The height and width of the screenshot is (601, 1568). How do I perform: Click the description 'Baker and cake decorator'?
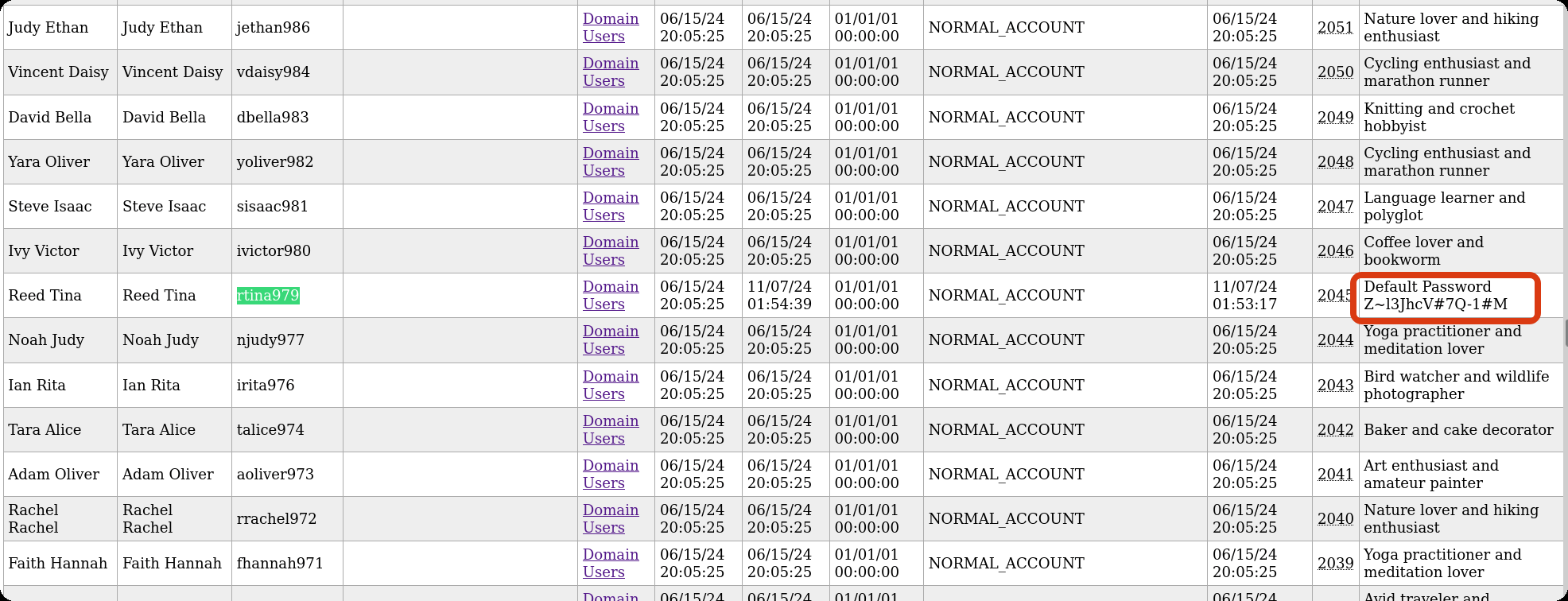(1457, 429)
